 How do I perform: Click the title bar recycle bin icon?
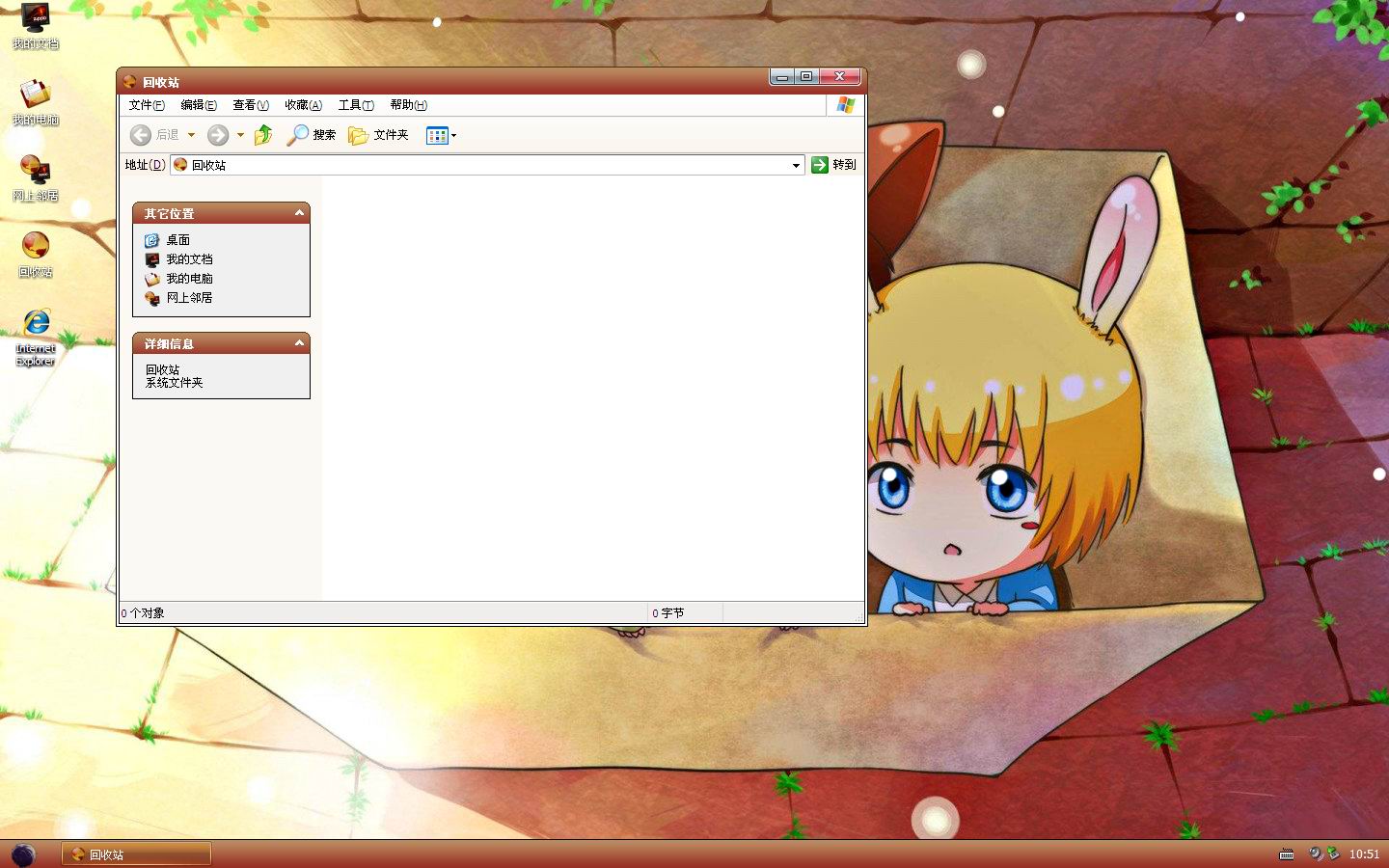(129, 82)
